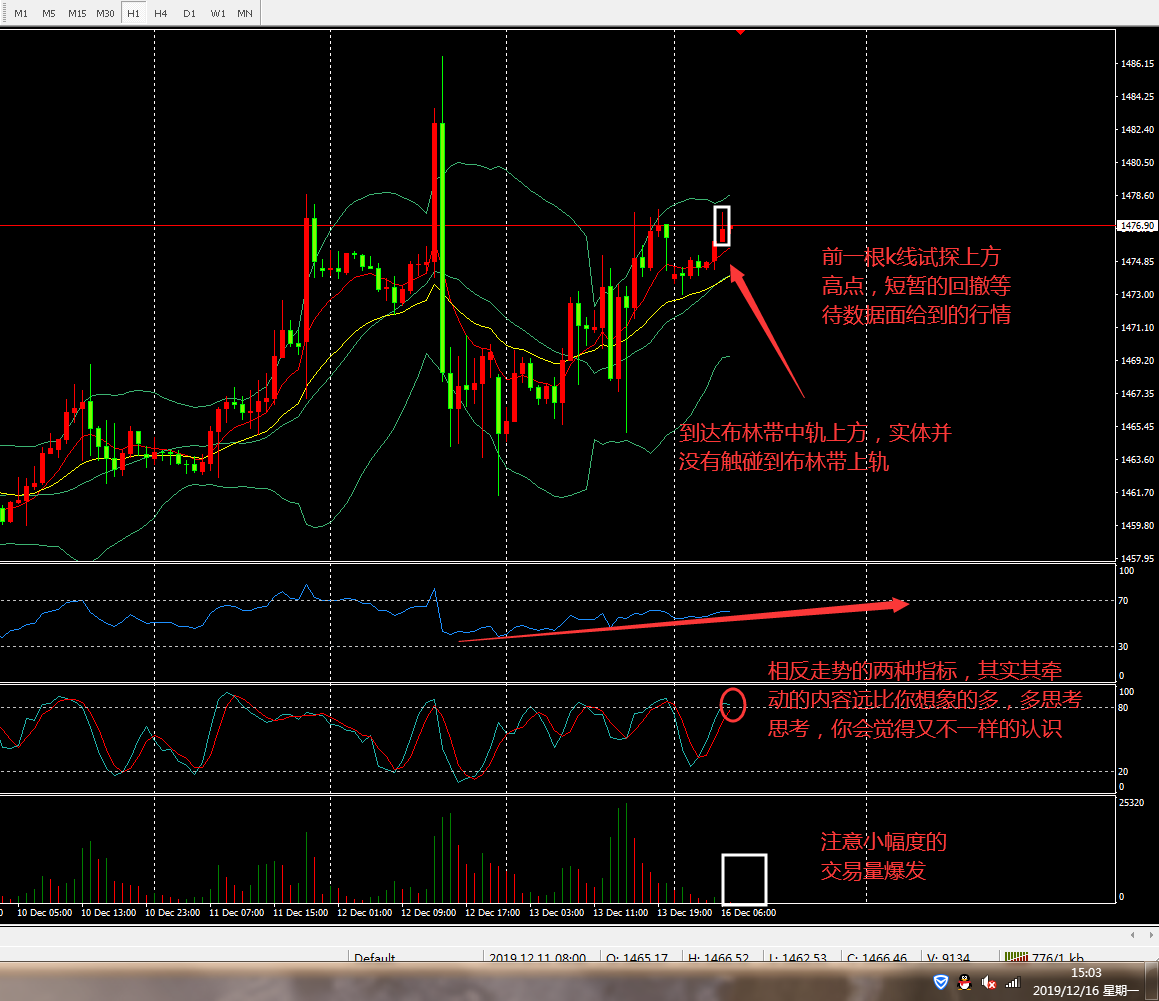Image resolution: width=1159 pixels, height=1001 pixels.
Task: Open the security shield tray icon
Action: point(941,982)
